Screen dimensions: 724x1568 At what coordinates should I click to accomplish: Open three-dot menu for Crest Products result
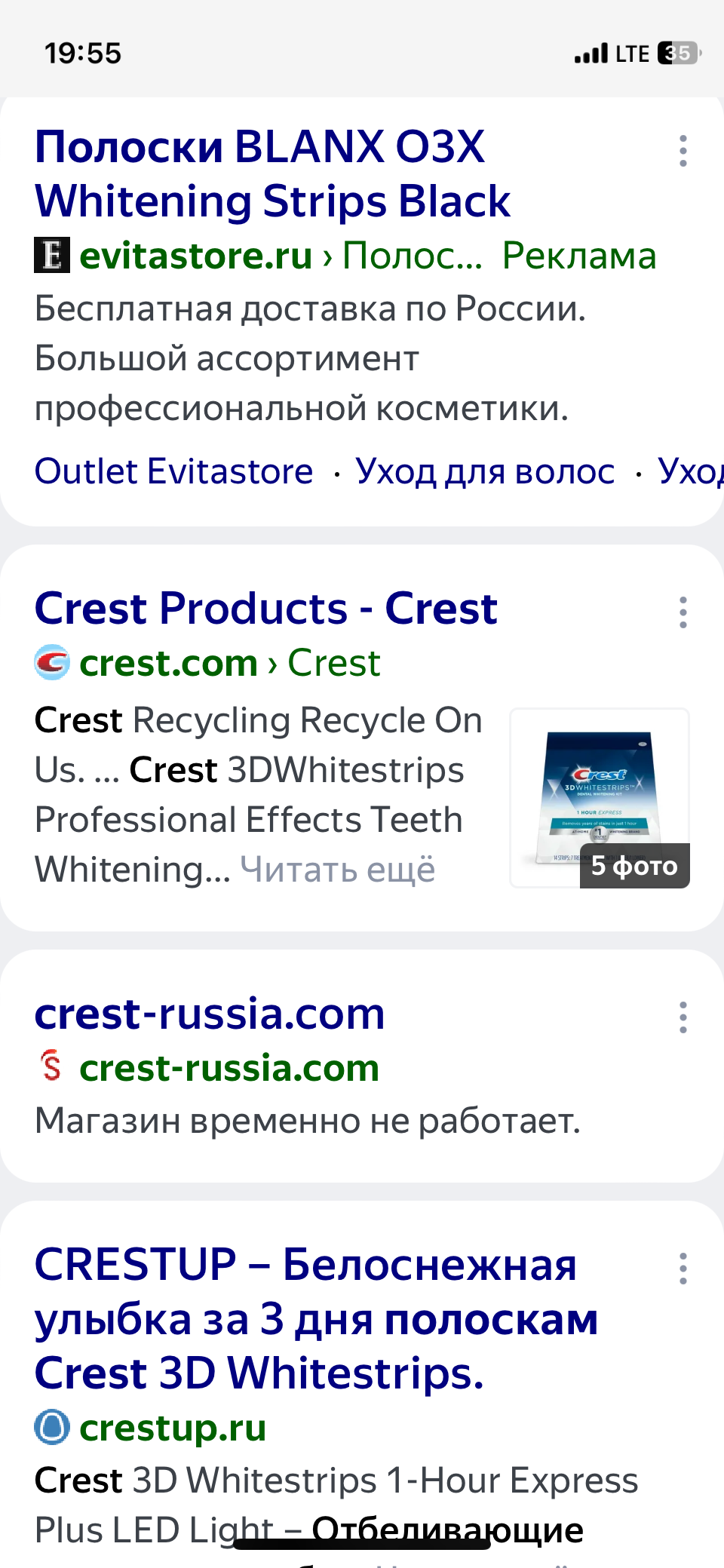pos(683,612)
